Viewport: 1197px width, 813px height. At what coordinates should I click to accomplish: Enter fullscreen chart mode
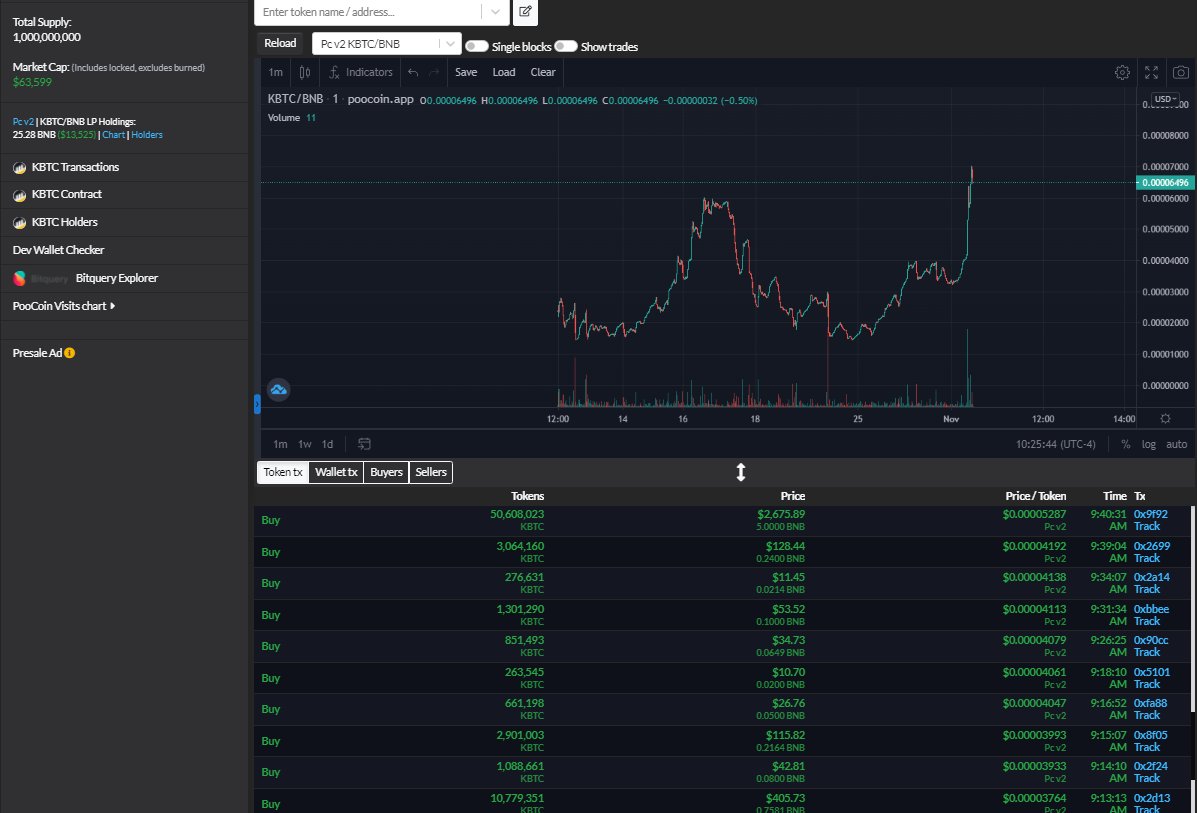[x=1151, y=73]
